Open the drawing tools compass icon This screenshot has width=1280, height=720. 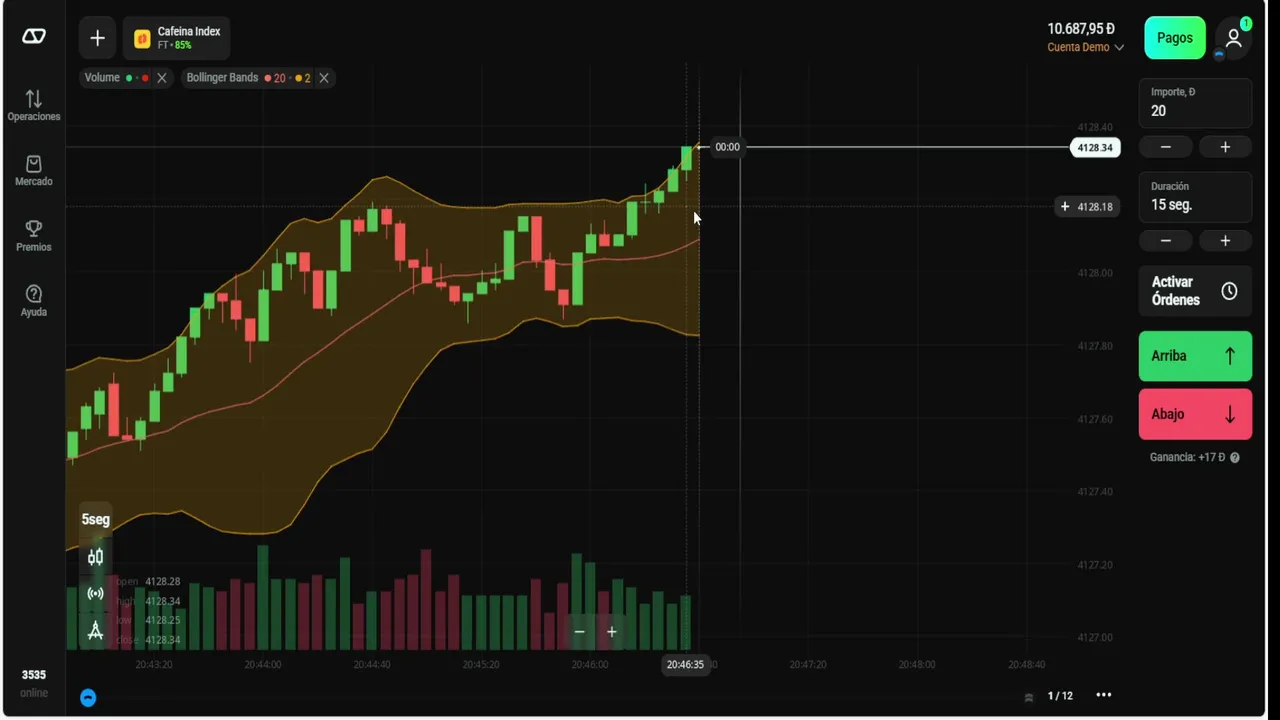click(x=96, y=630)
